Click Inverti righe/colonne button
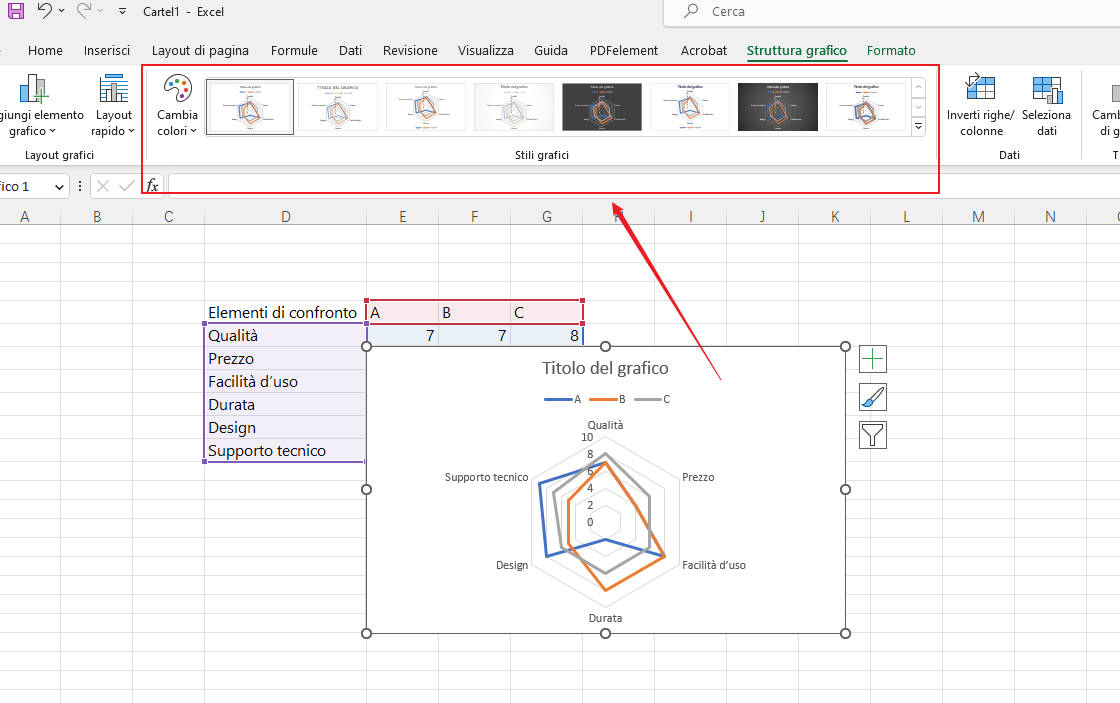 click(980, 106)
